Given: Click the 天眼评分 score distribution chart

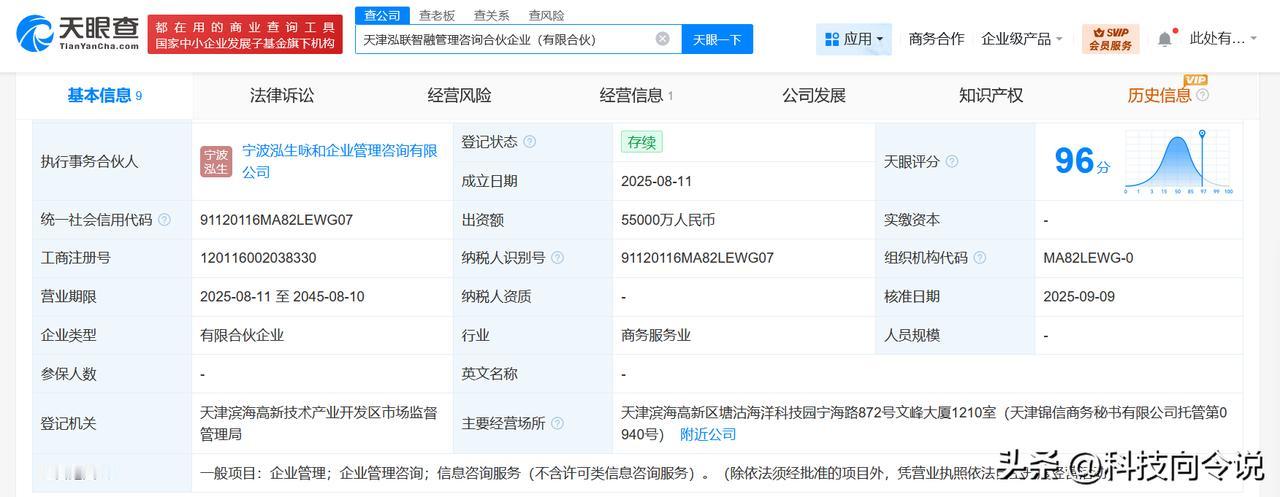Looking at the screenshot, I should point(1179,161).
